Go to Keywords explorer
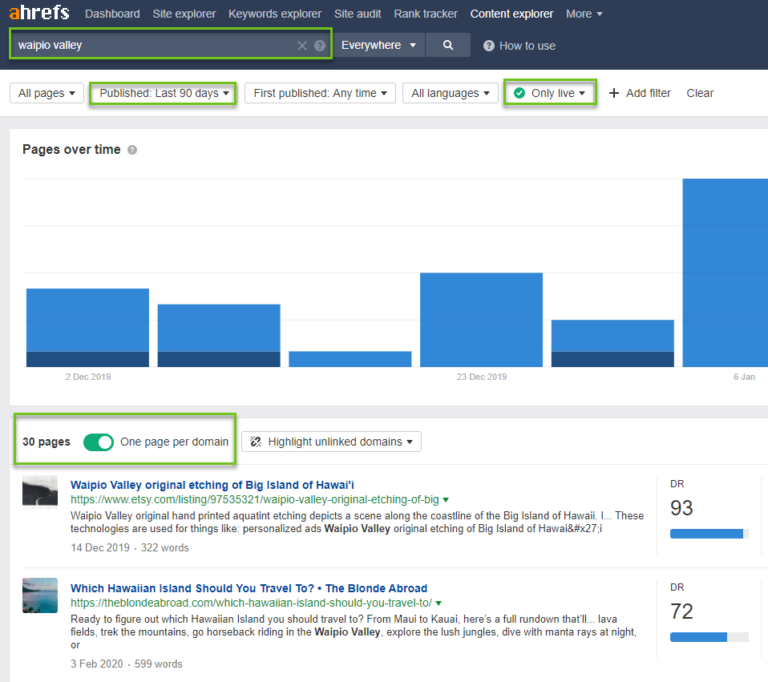 (275, 14)
